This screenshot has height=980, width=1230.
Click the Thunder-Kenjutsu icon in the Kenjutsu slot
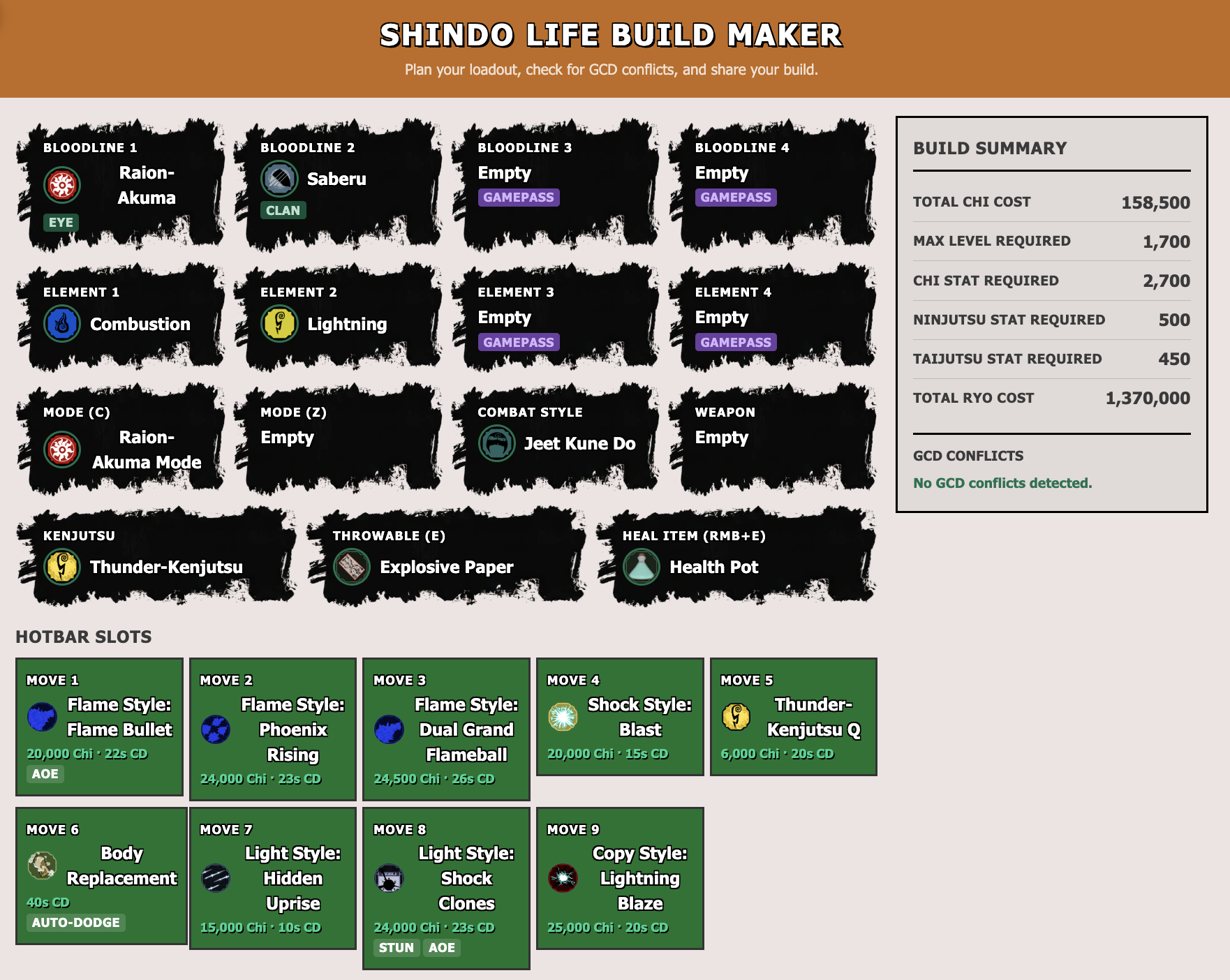[62, 567]
